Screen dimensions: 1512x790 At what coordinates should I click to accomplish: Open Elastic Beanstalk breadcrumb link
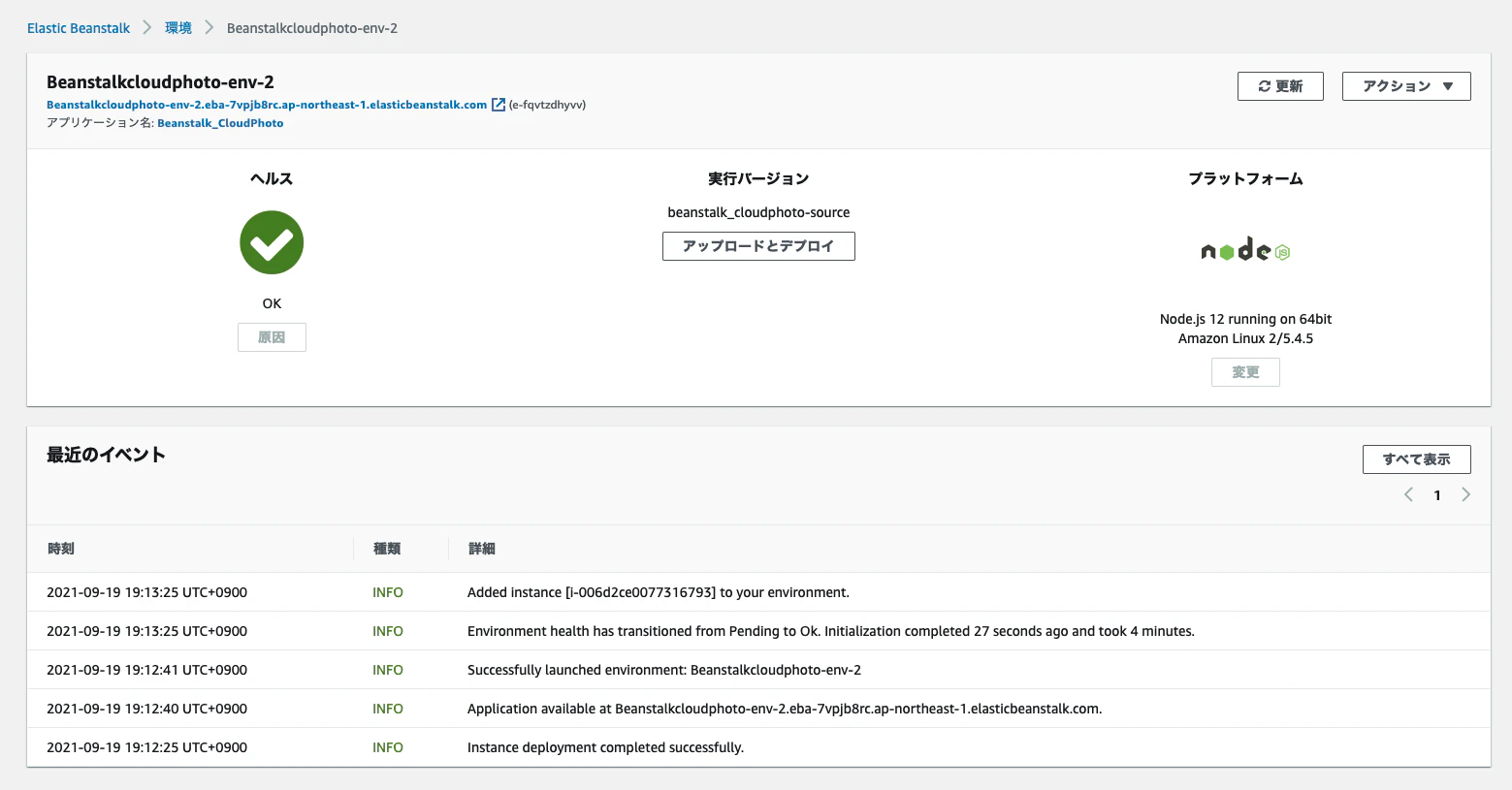[x=79, y=28]
